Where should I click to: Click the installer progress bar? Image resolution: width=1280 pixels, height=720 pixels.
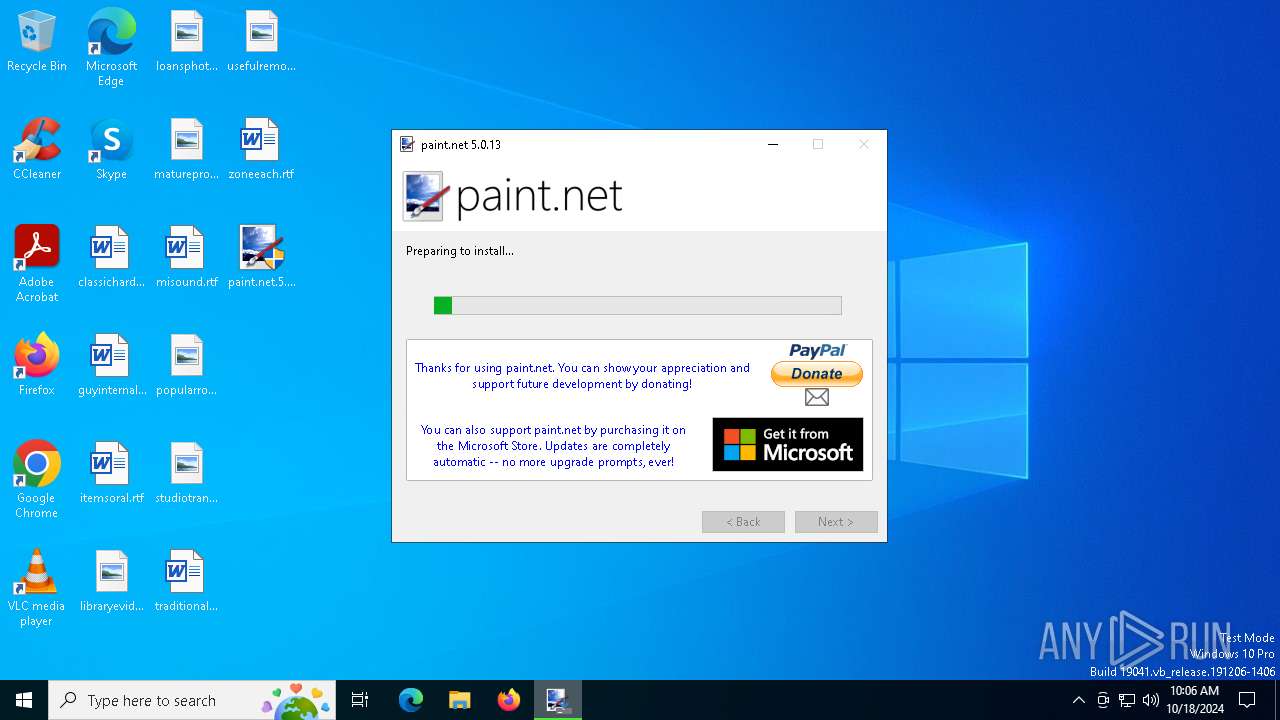638,305
